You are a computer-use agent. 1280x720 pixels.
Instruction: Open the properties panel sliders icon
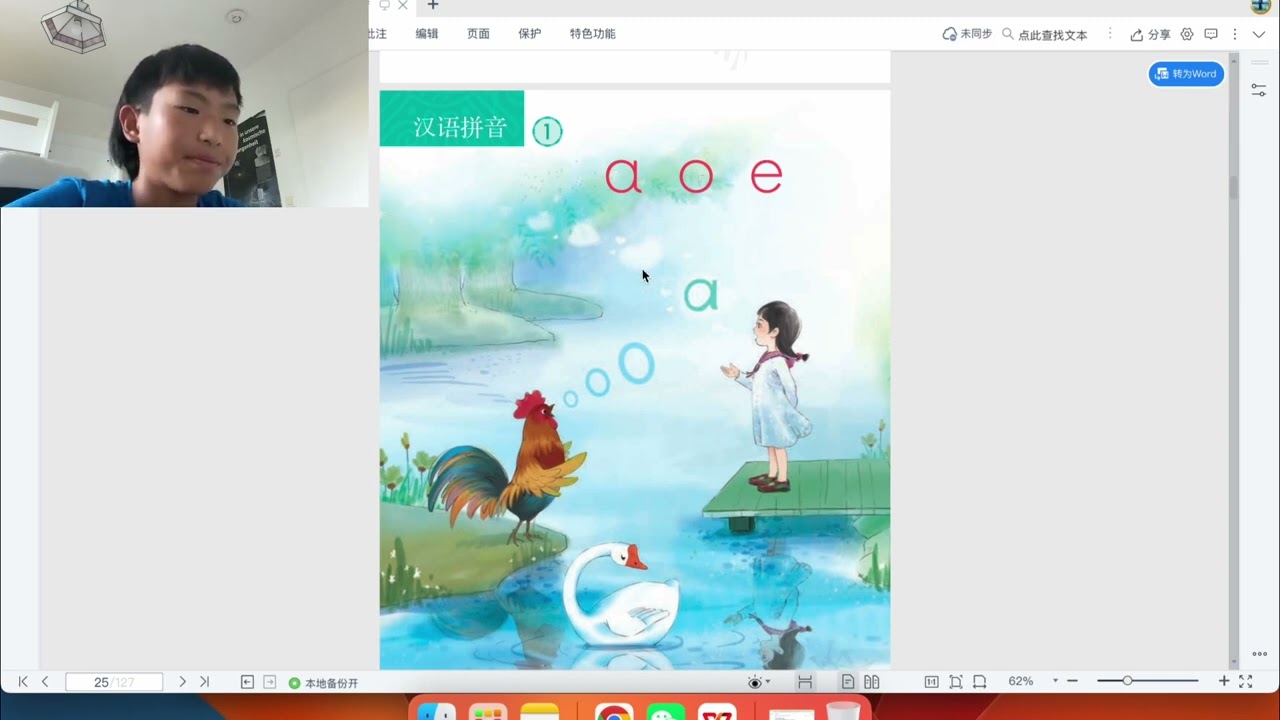click(x=1259, y=89)
